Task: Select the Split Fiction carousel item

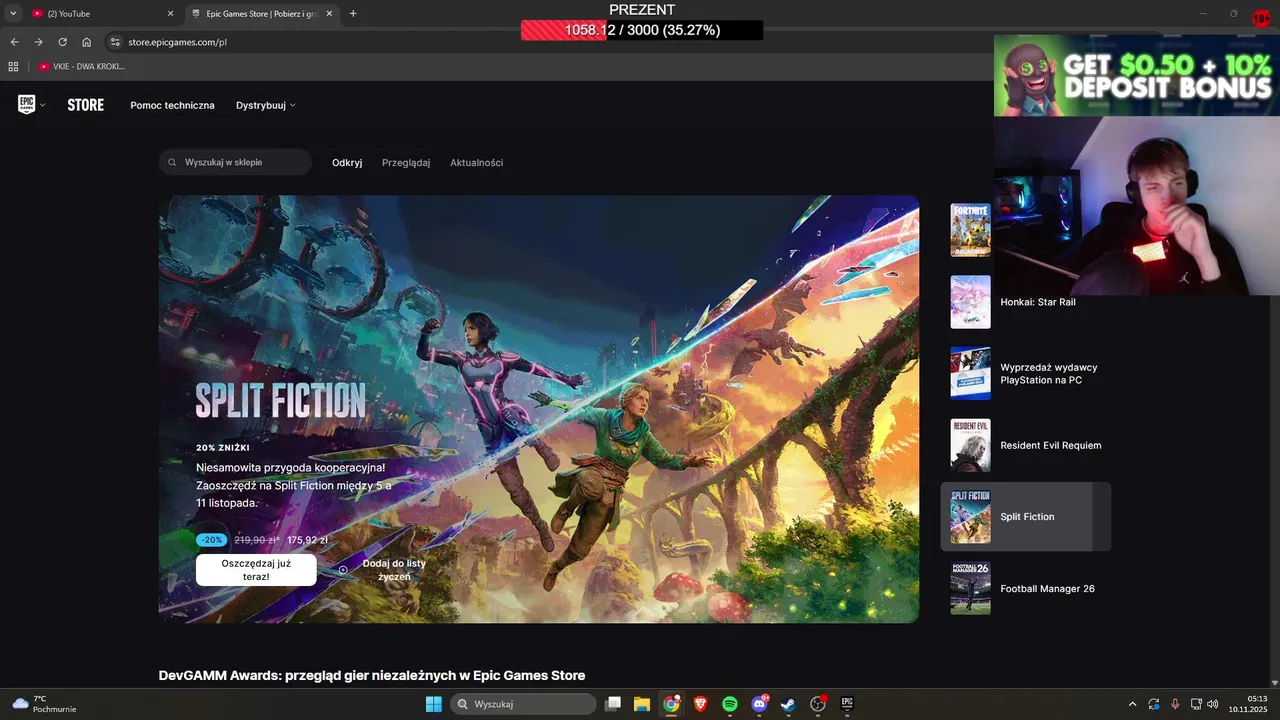Action: 1026,517
